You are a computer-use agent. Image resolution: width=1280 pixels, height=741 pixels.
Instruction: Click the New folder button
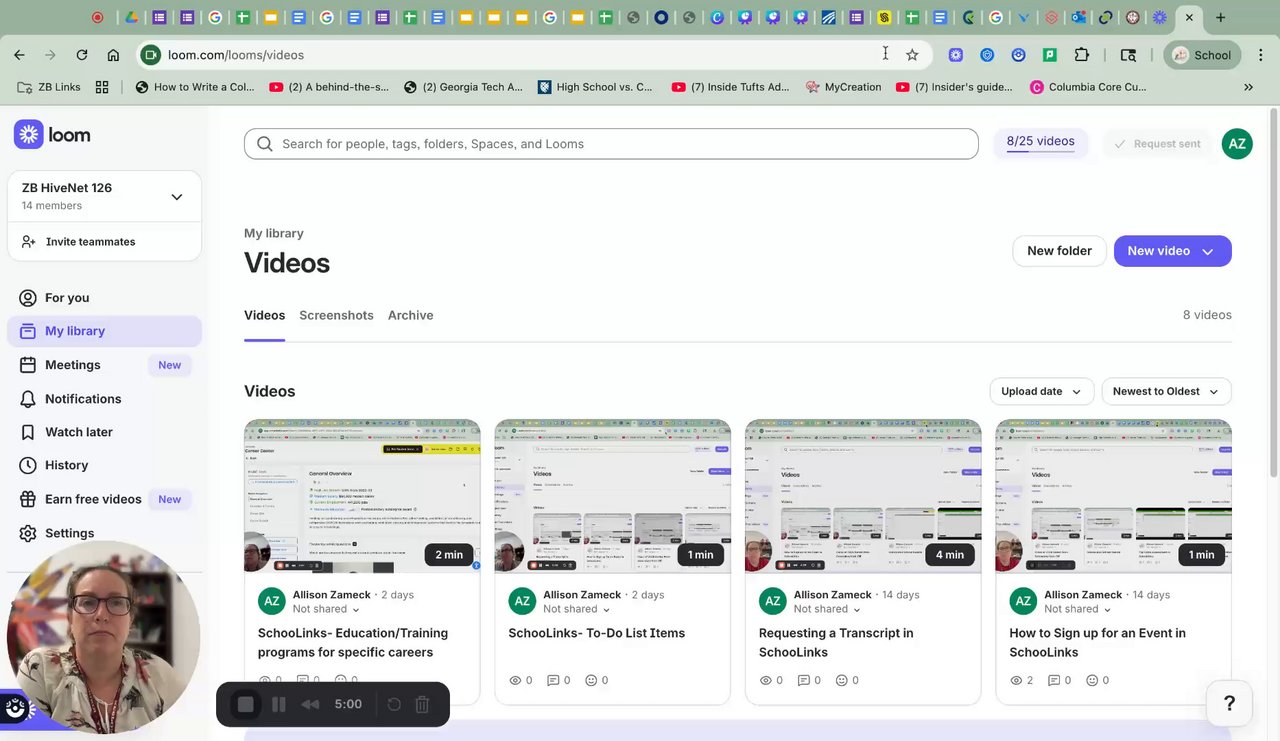click(x=1059, y=251)
